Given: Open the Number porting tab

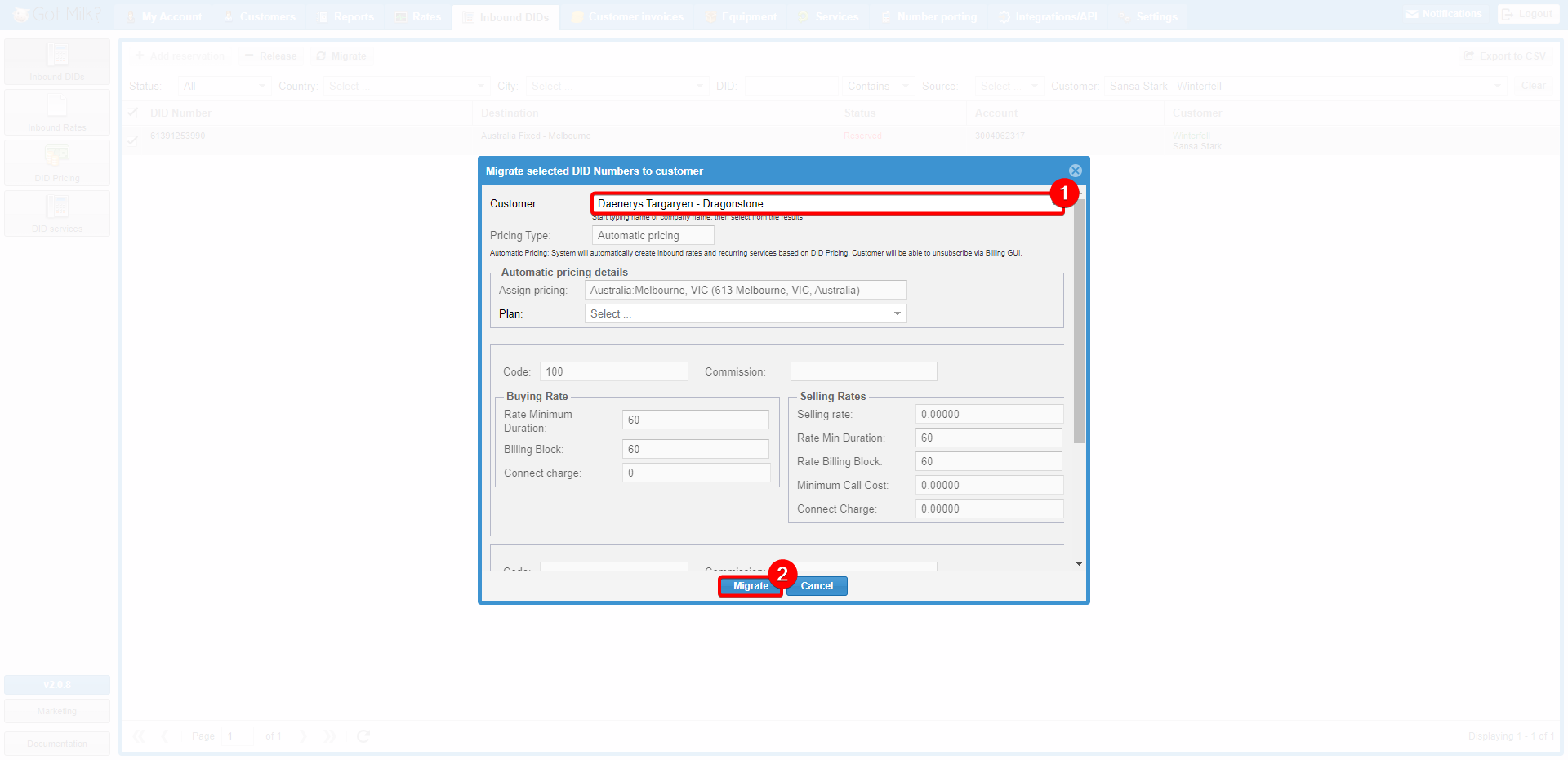Looking at the screenshot, I should click(x=929, y=16).
